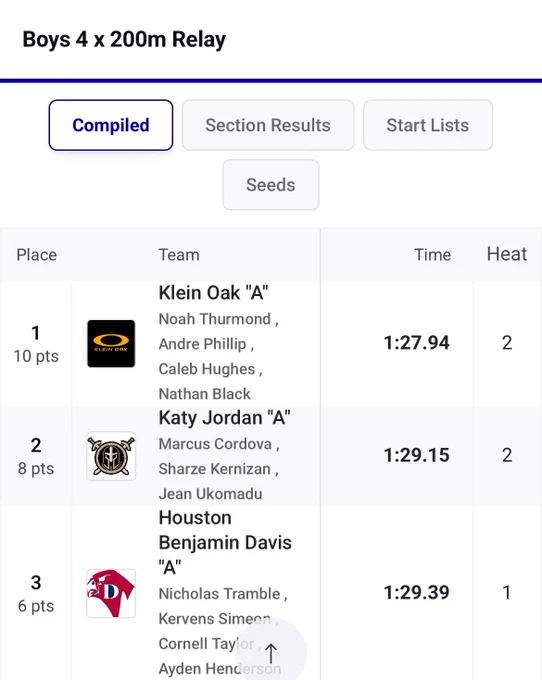Switch to Section Results tab
Image resolution: width=542 pixels, height=680 pixels.
[268, 125]
